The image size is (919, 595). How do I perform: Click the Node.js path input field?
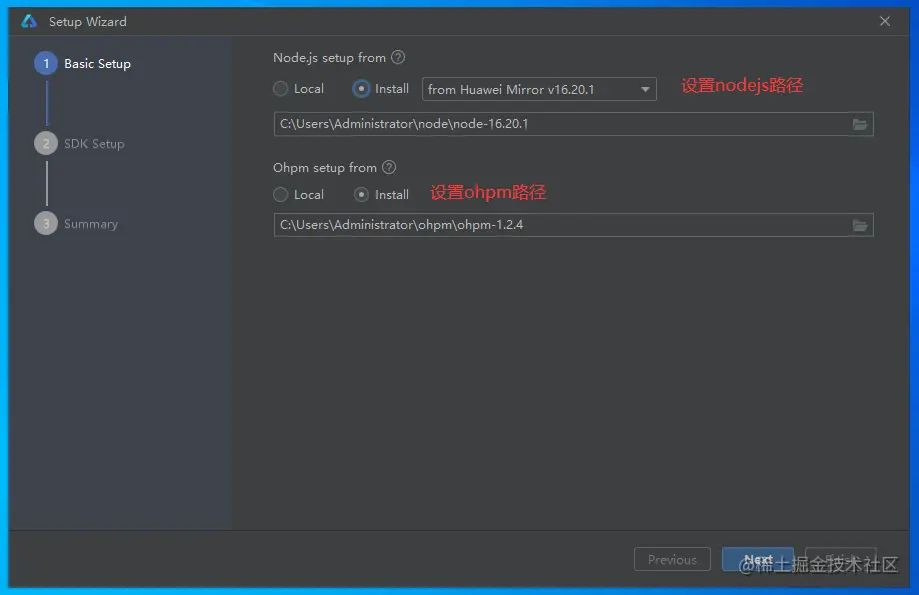click(574, 124)
